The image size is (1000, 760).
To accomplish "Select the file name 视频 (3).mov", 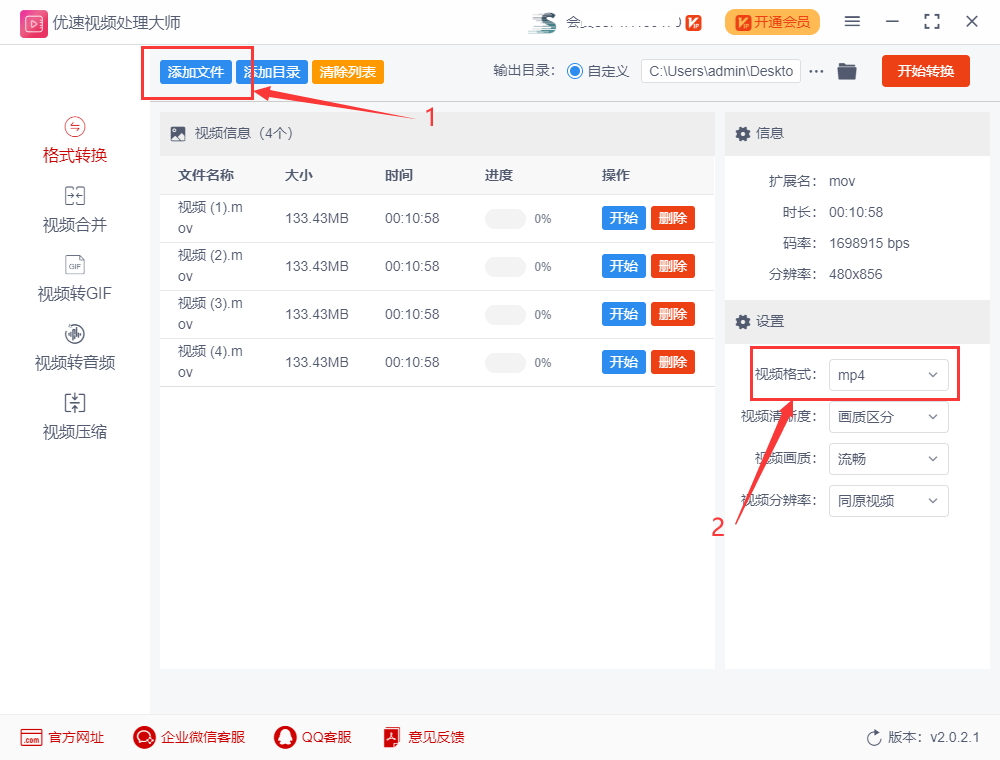I will [210, 314].
